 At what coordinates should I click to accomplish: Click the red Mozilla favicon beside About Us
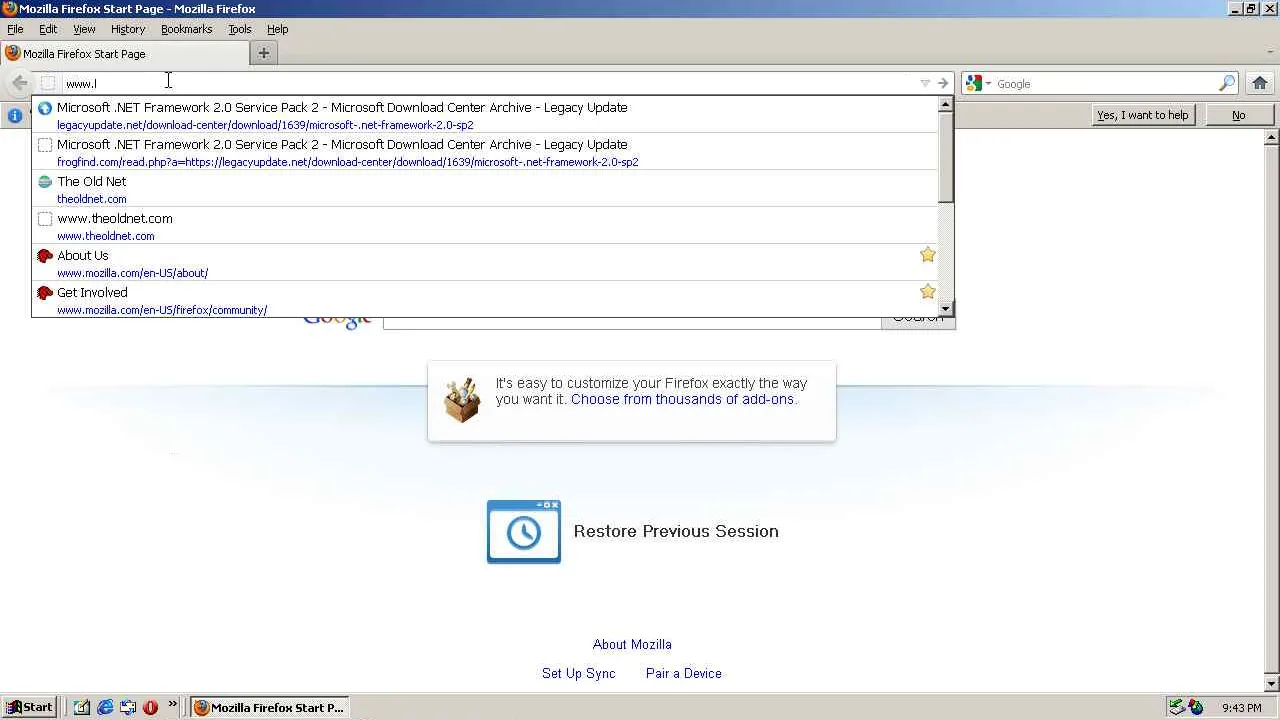coord(45,256)
